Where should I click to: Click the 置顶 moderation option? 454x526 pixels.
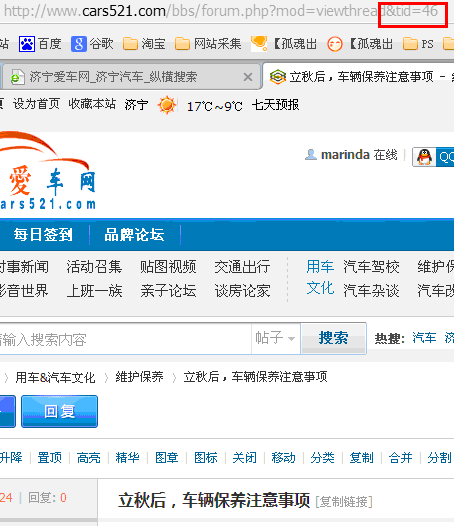[49, 458]
